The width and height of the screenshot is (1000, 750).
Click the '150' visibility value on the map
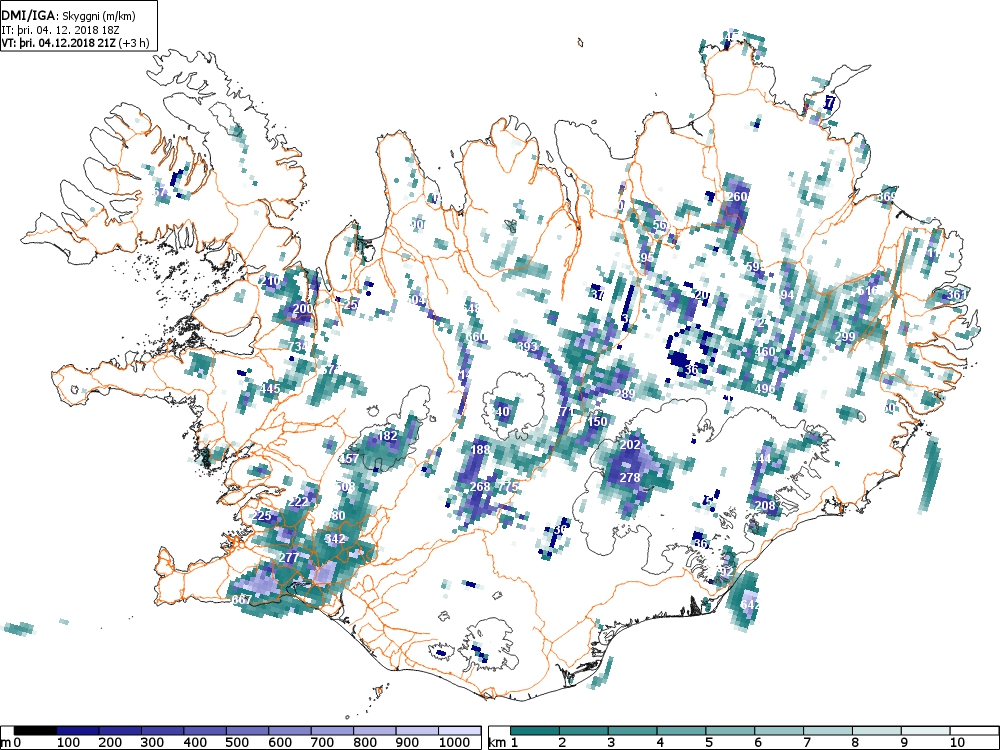[x=598, y=422]
